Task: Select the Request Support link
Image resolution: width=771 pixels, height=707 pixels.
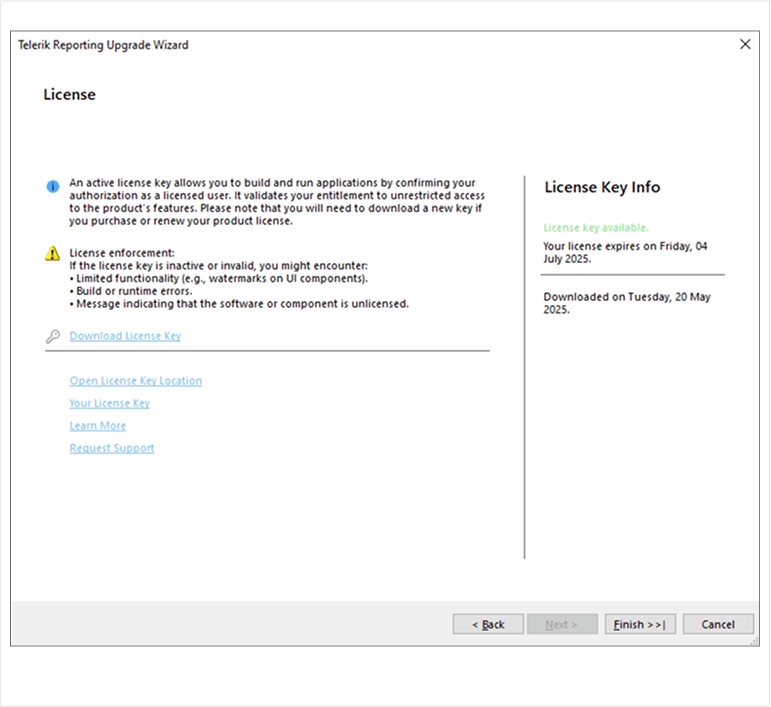Action: tap(111, 448)
